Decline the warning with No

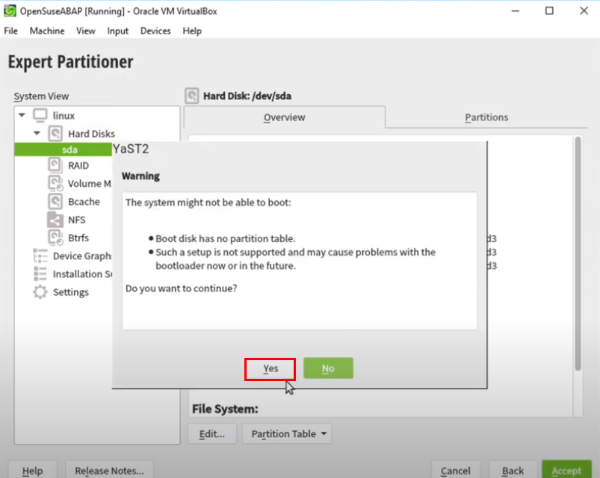[x=328, y=368]
